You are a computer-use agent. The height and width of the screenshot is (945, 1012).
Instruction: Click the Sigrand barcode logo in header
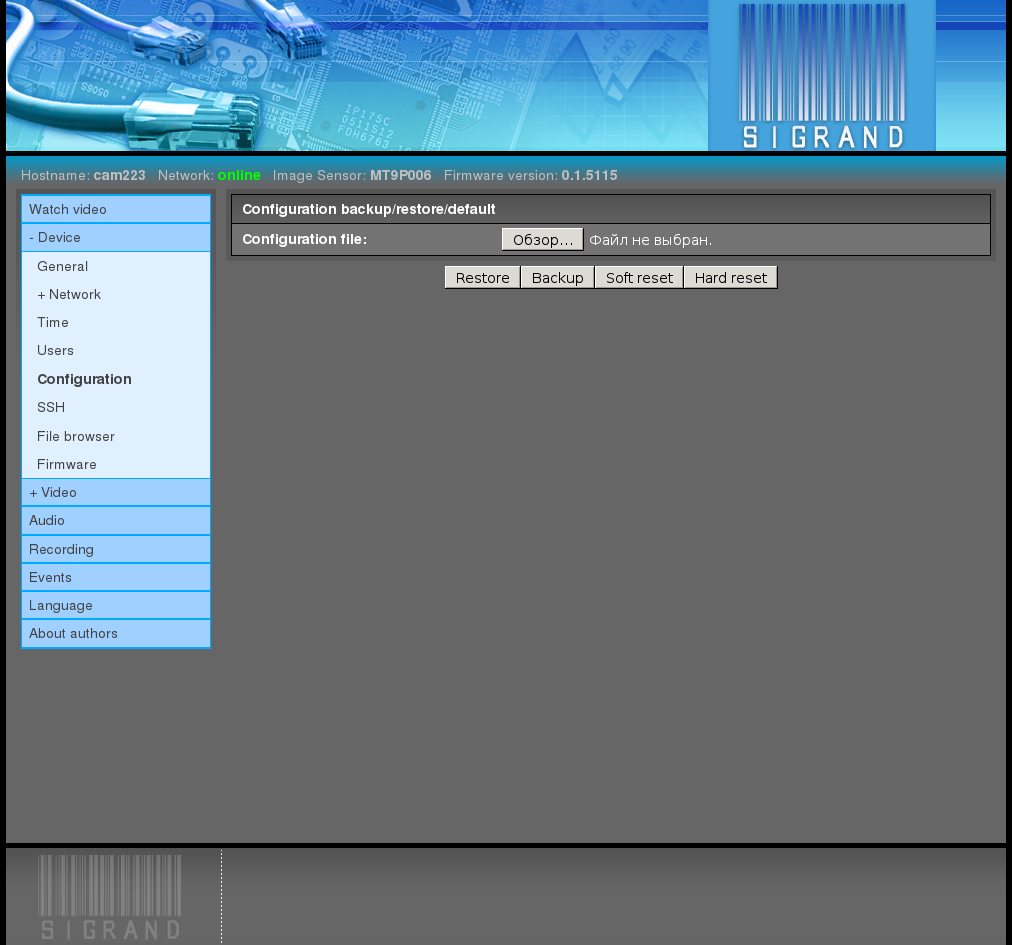tap(822, 76)
